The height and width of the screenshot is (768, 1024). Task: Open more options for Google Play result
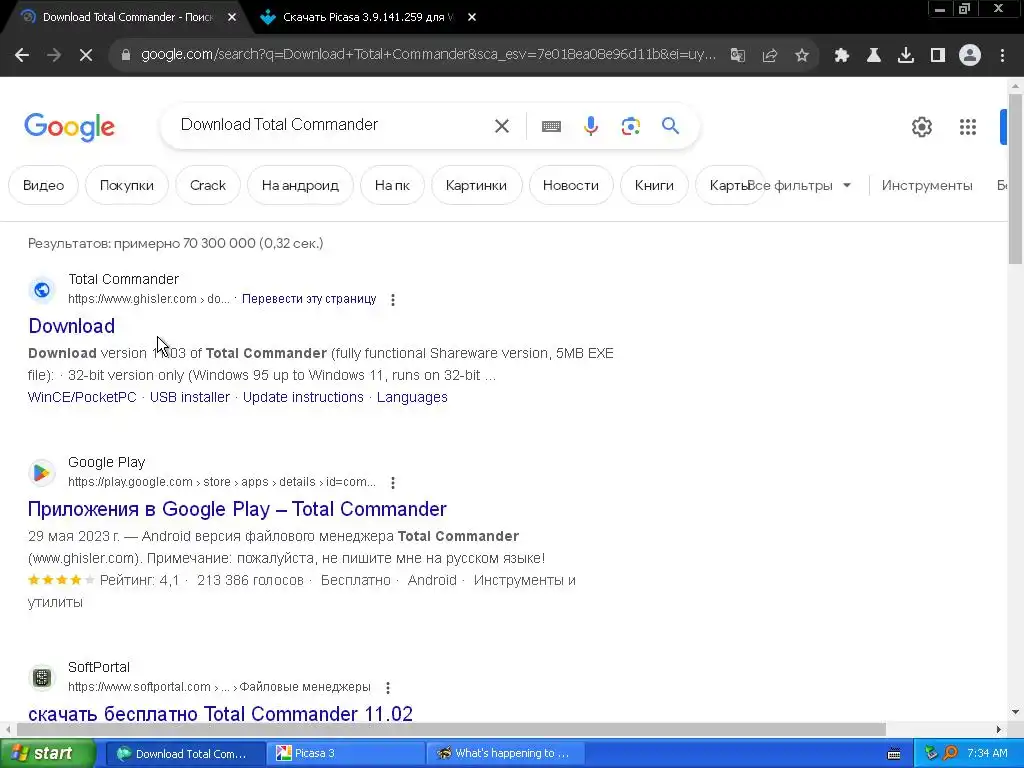392,483
